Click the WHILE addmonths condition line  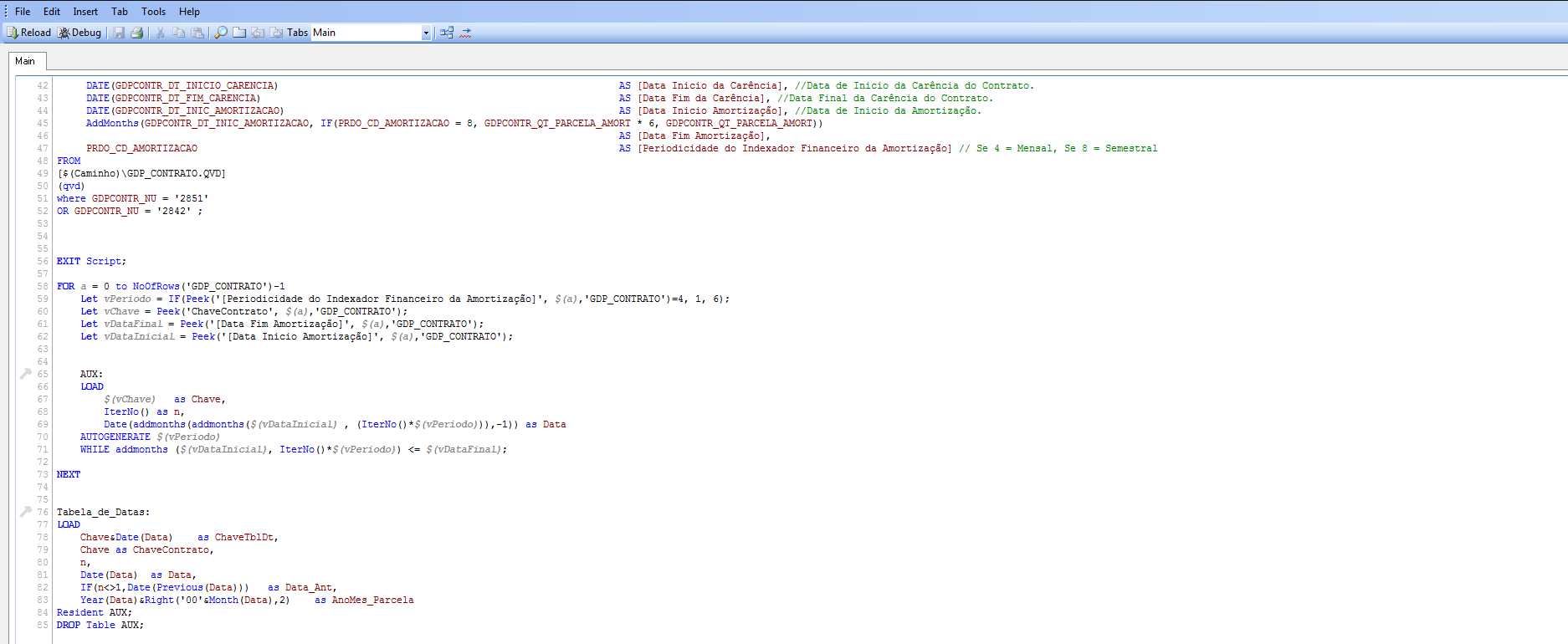(294, 449)
